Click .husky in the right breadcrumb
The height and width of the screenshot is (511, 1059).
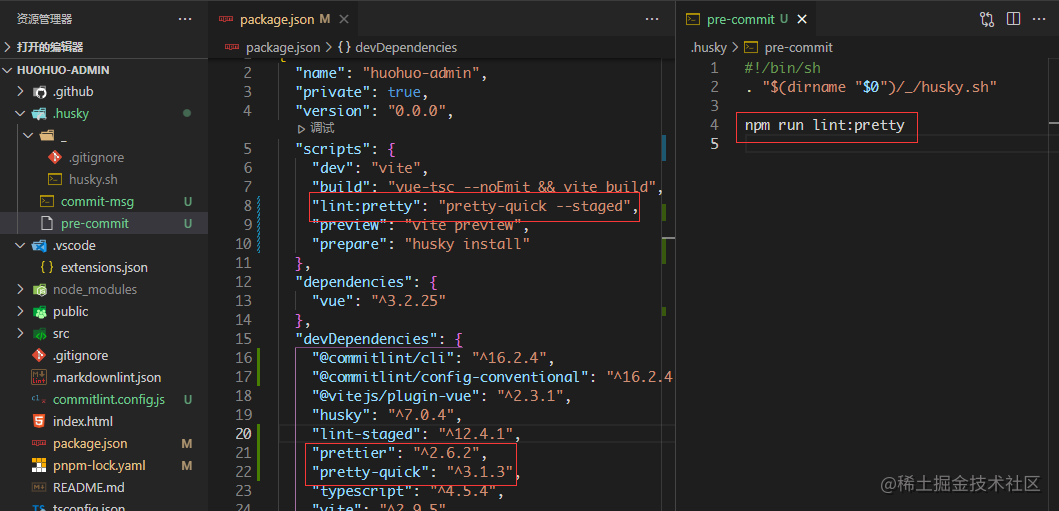pyautogui.click(x=708, y=47)
